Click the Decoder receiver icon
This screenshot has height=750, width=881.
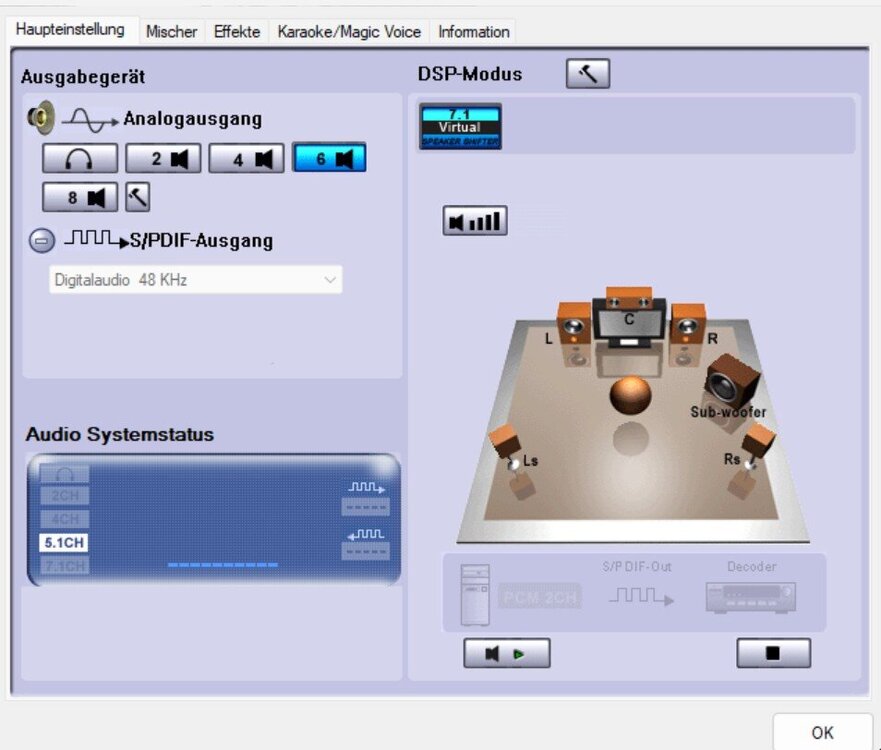[x=751, y=598]
